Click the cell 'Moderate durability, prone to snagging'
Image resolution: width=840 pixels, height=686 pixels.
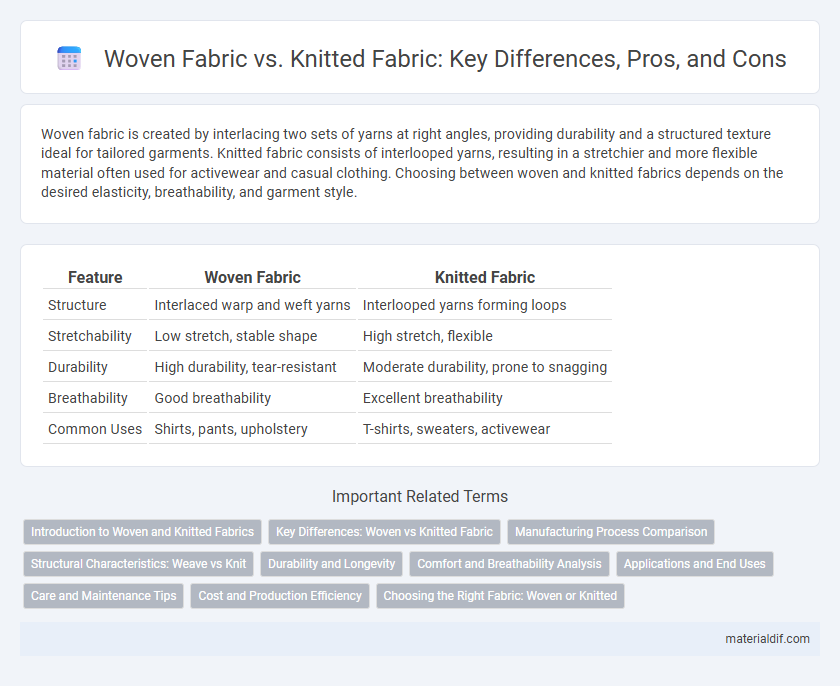pyautogui.click(x=485, y=367)
